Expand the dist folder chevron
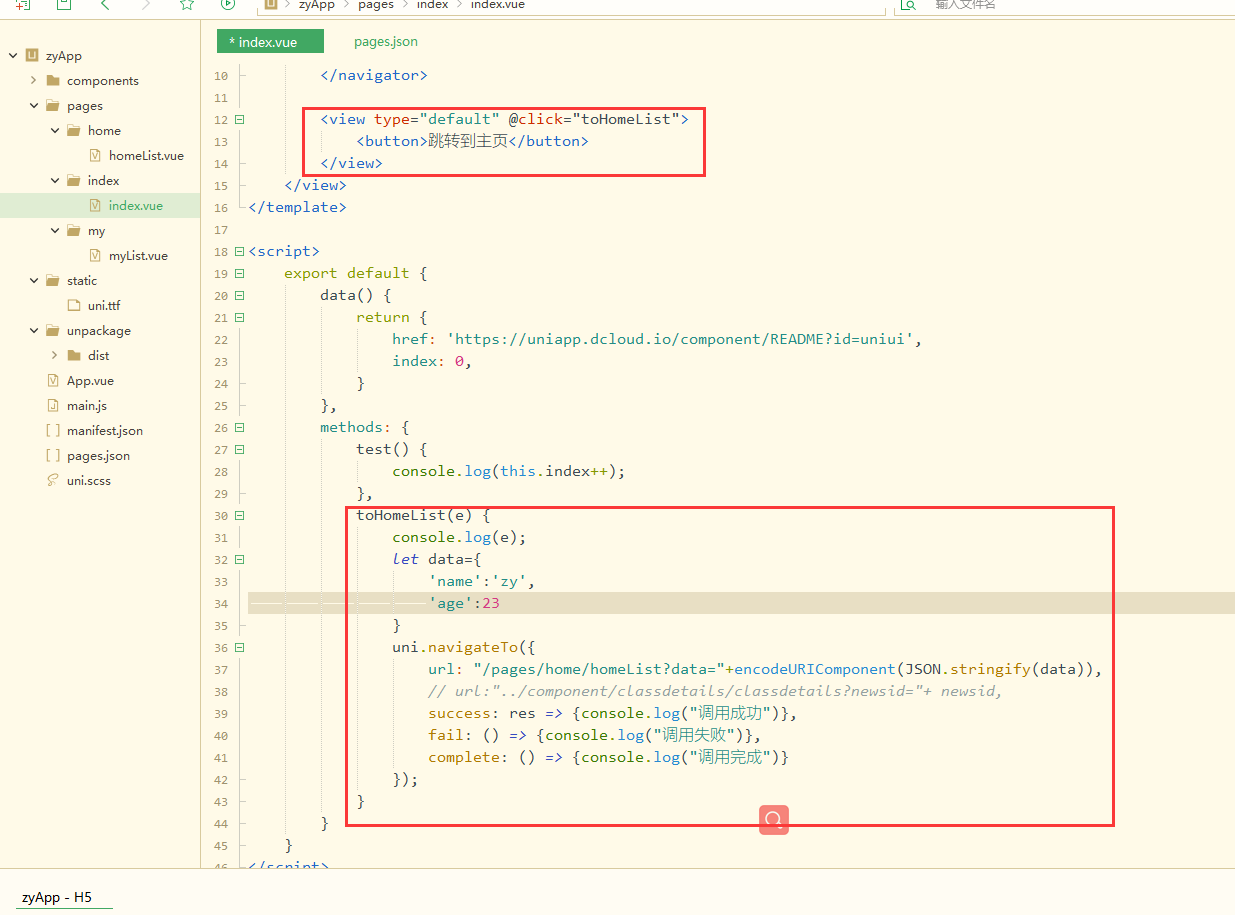Screen dimensions: 1235x915 [x=55, y=356]
